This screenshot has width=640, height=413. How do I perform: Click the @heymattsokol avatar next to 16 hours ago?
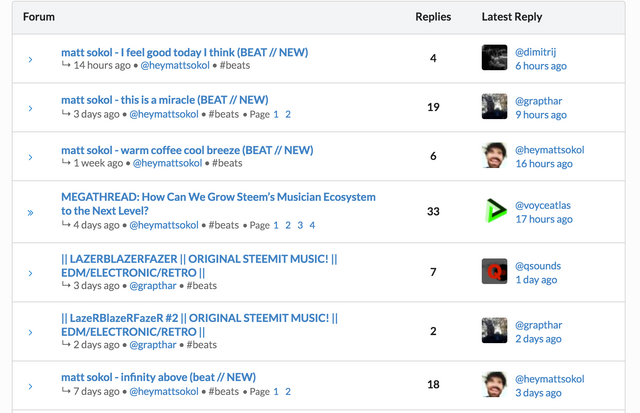click(x=494, y=156)
